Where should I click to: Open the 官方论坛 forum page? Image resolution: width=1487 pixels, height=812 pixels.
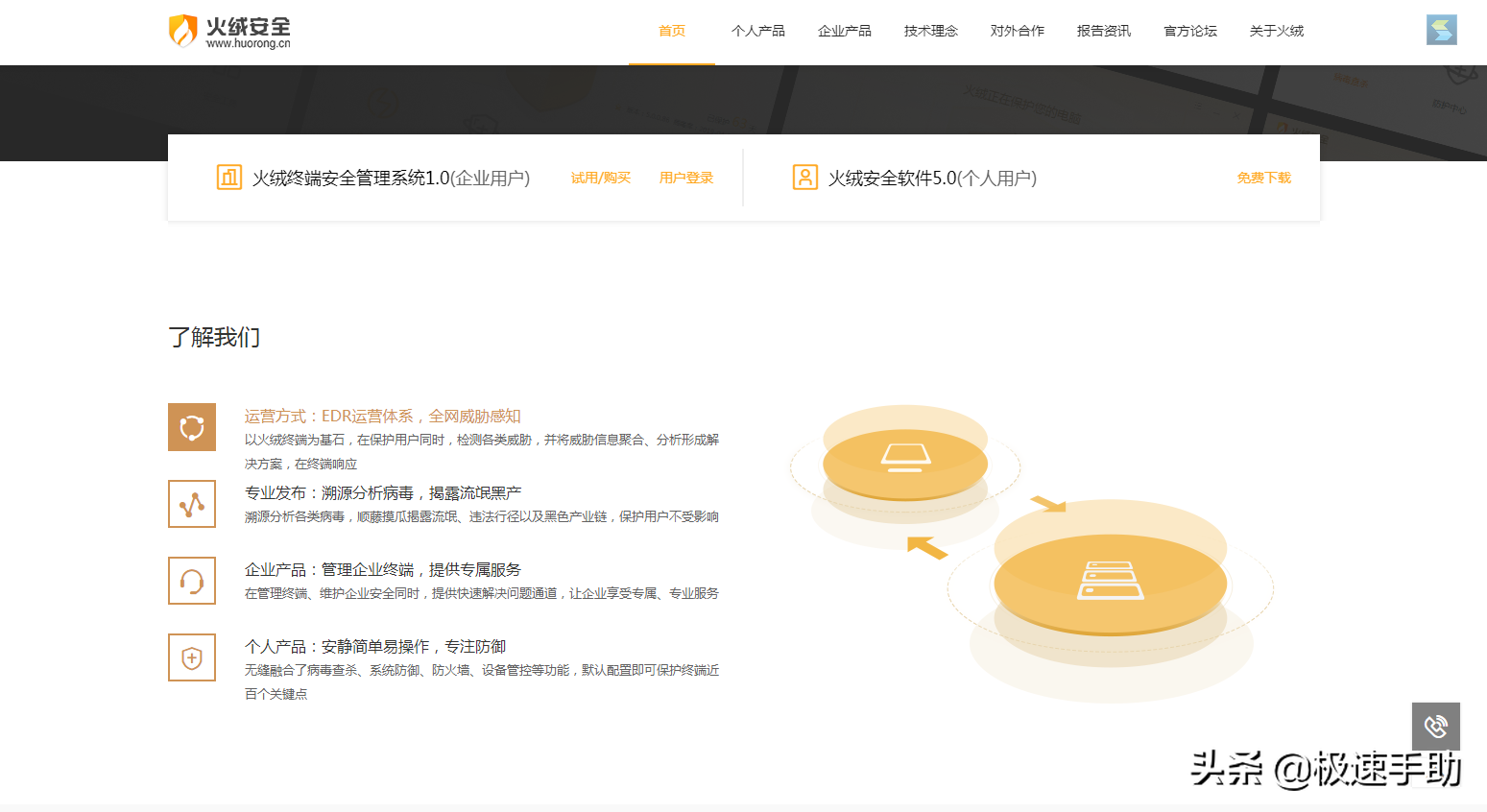(1189, 30)
